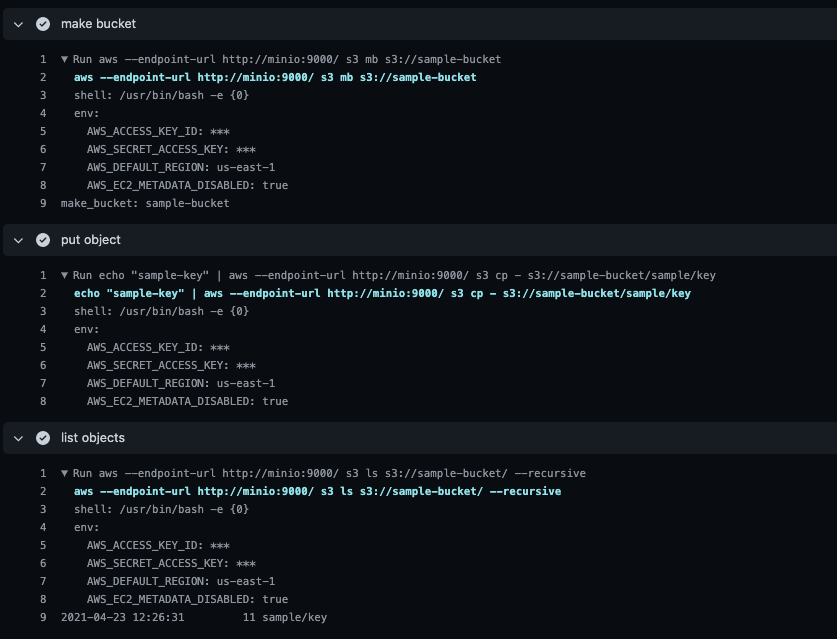Click 'shell: /usr/bin/bash -e {0}' in put object

162,312
